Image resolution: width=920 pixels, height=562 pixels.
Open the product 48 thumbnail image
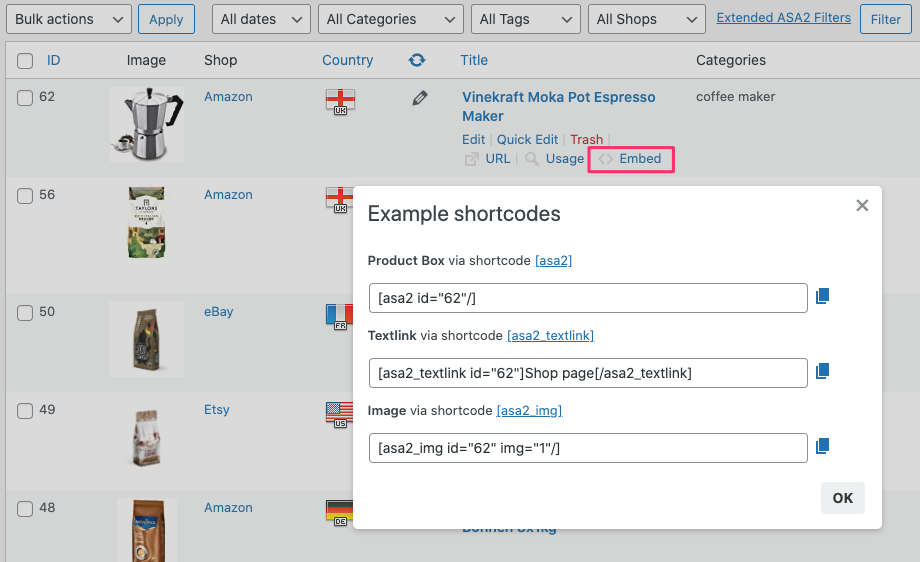tap(147, 530)
